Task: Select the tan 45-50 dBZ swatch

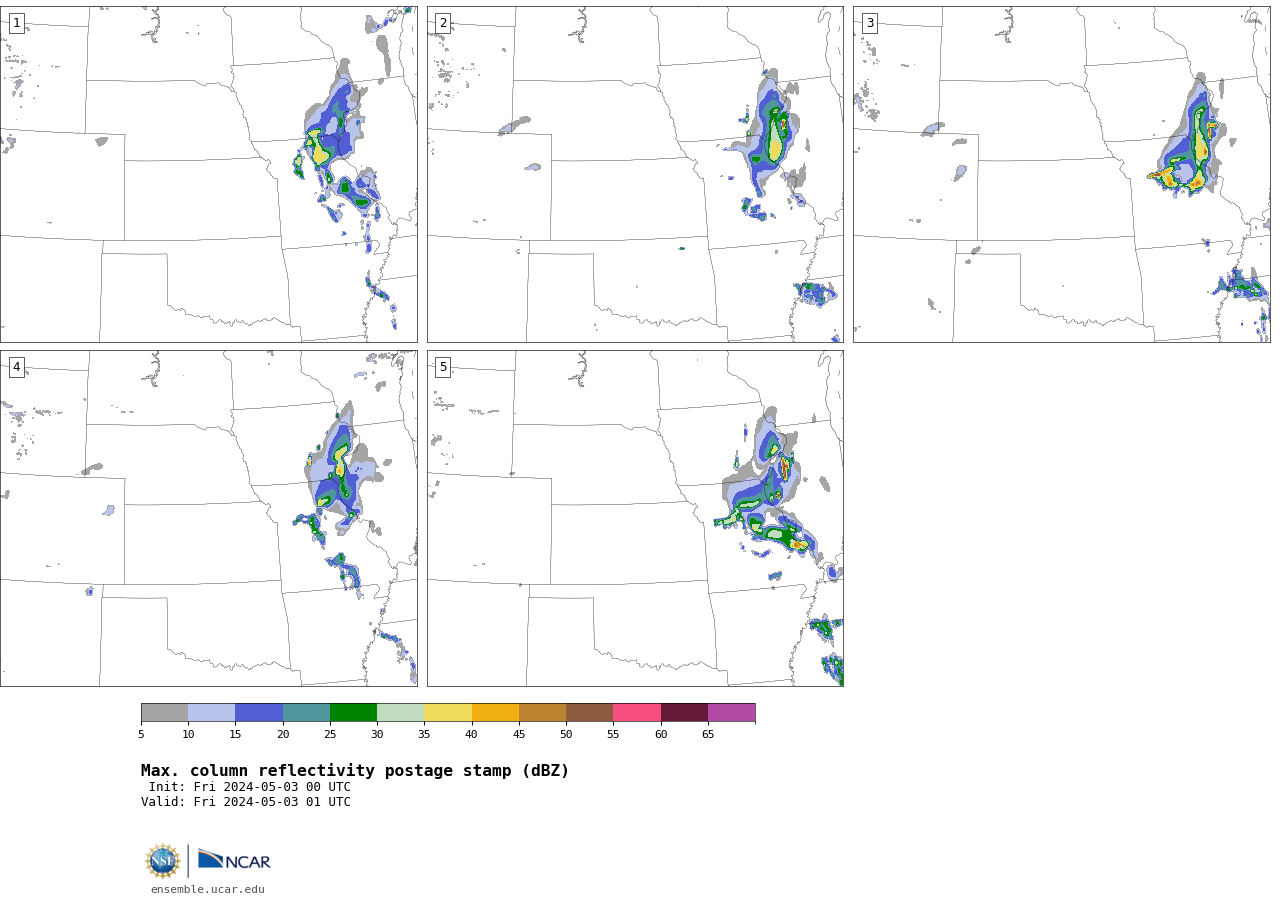Action: point(542,712)
